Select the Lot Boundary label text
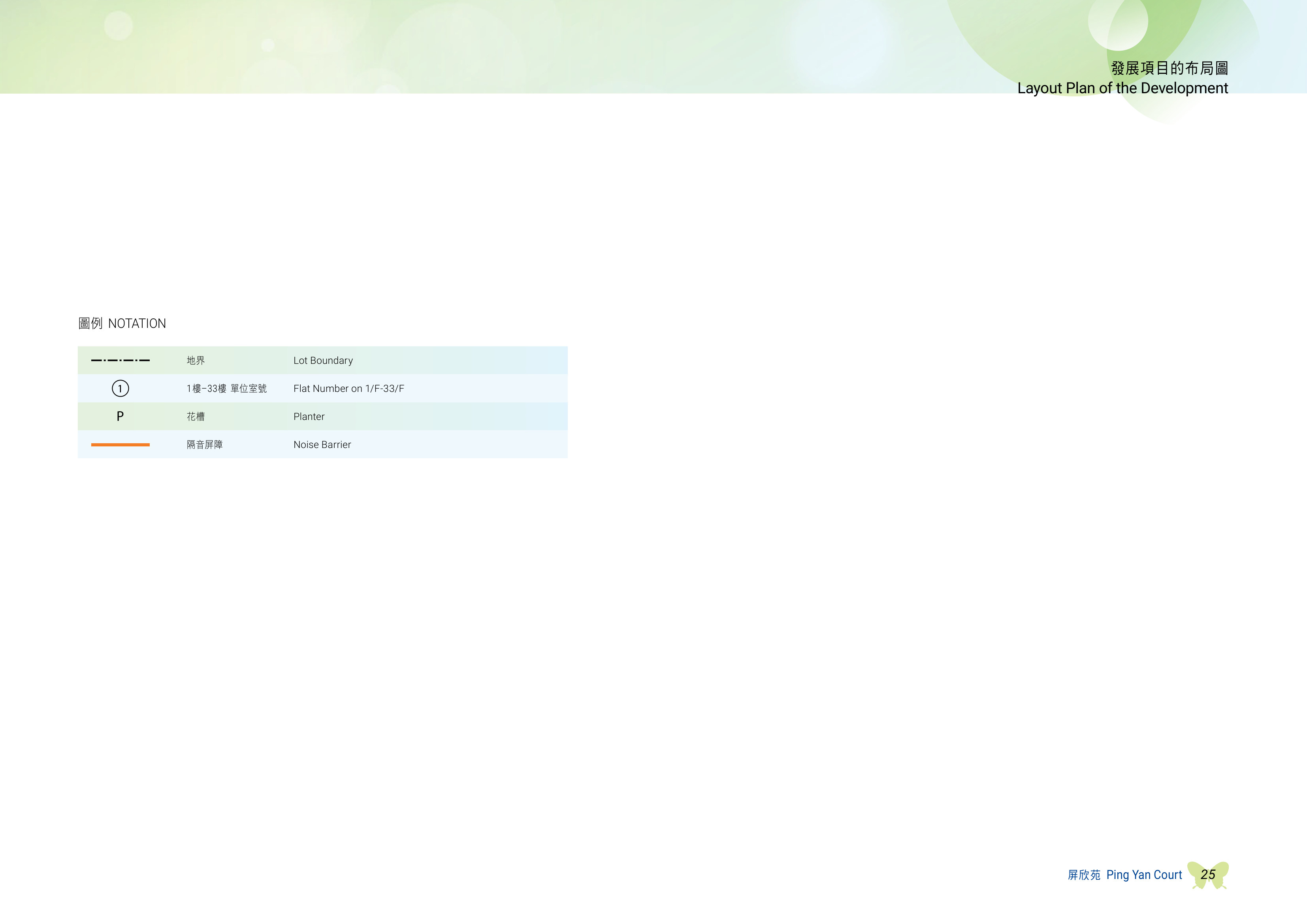 pos(323,360)
